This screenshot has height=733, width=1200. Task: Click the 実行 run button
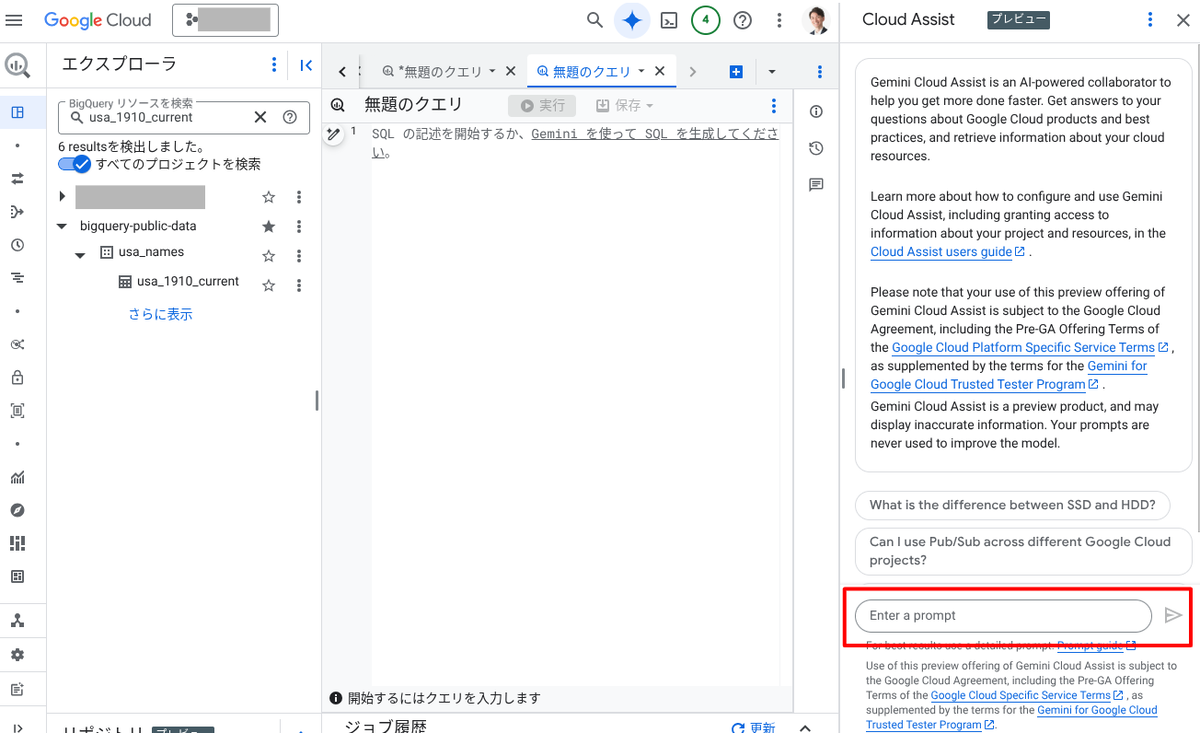[542, 105]
